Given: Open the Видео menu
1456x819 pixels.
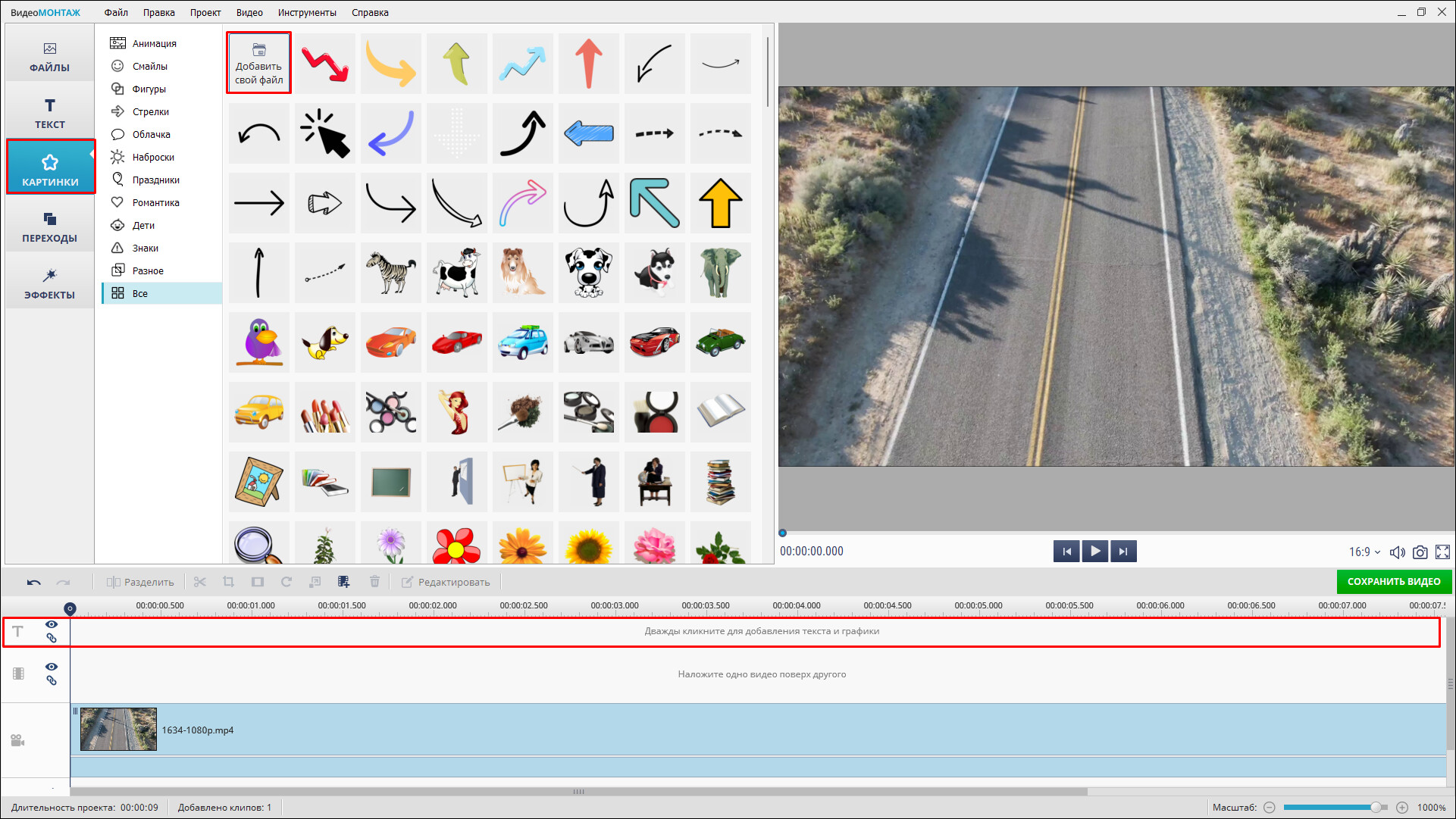Looking at the screenshot, I should pos(249,12).
